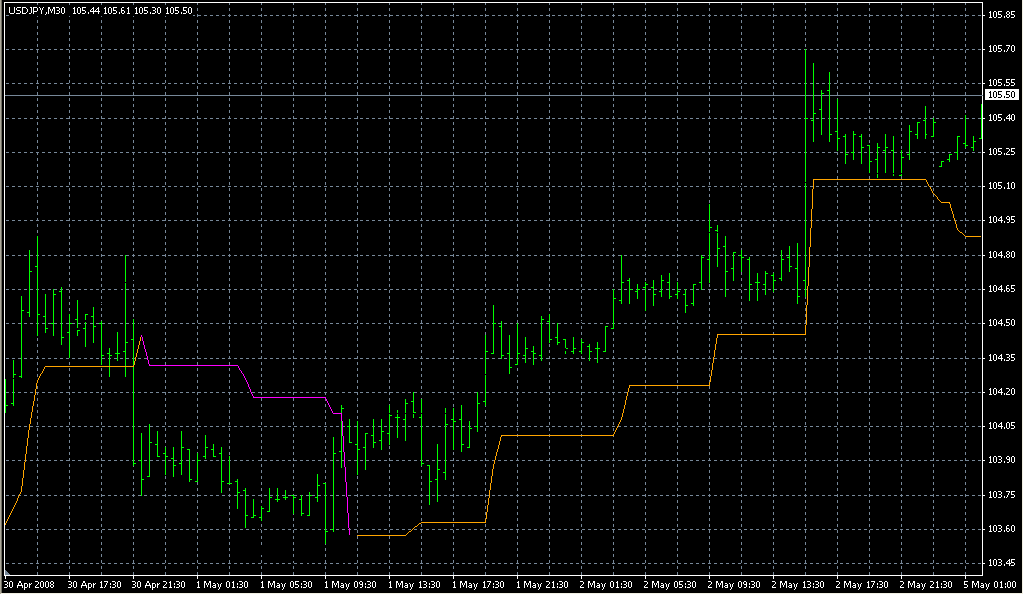The width and height of the screenshot is (1024, 594).
Task: Click the 2 May 17:30 time label
Action: point(862,585)
